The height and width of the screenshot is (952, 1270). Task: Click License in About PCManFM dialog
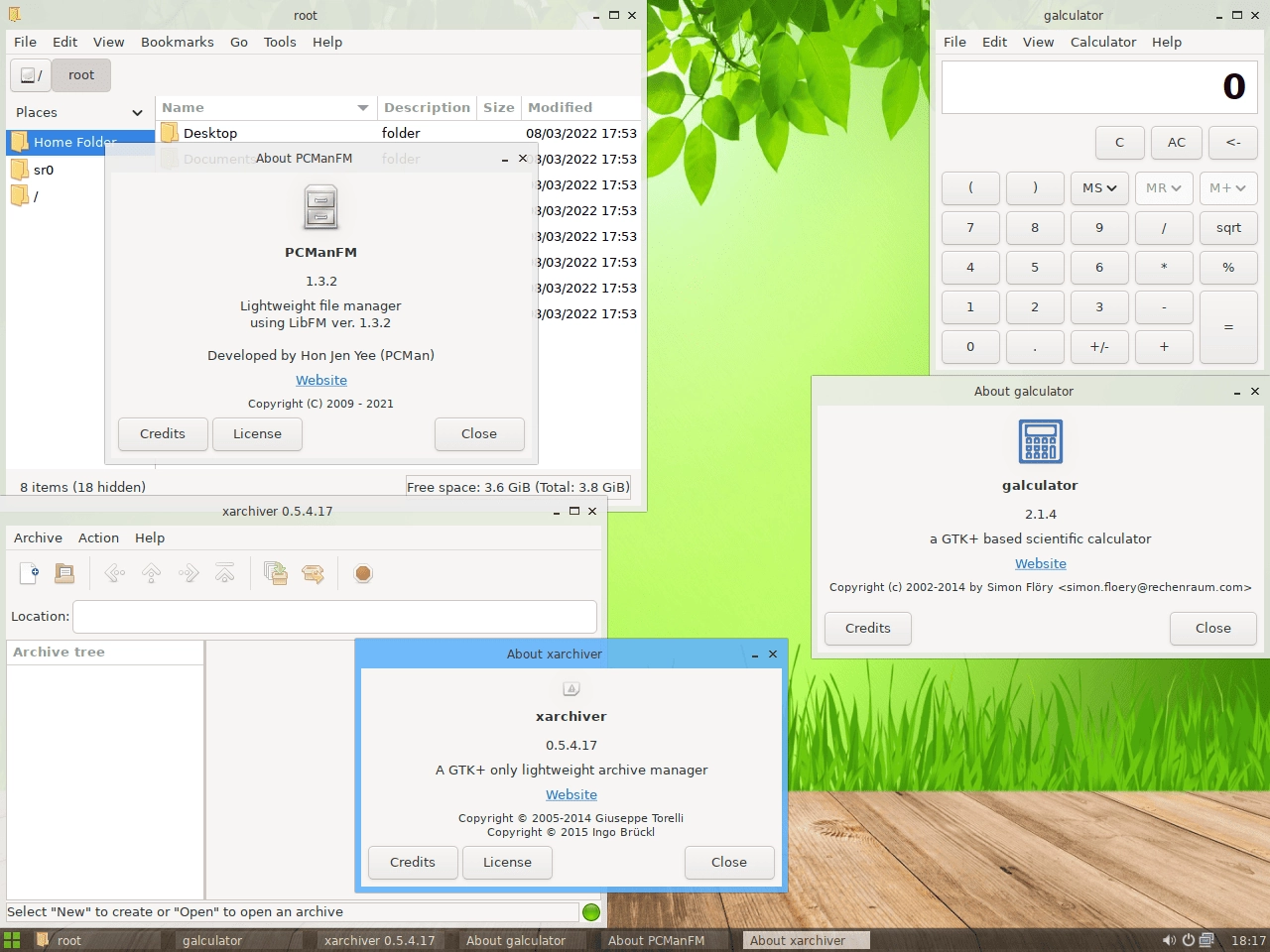tap(257, 434)
